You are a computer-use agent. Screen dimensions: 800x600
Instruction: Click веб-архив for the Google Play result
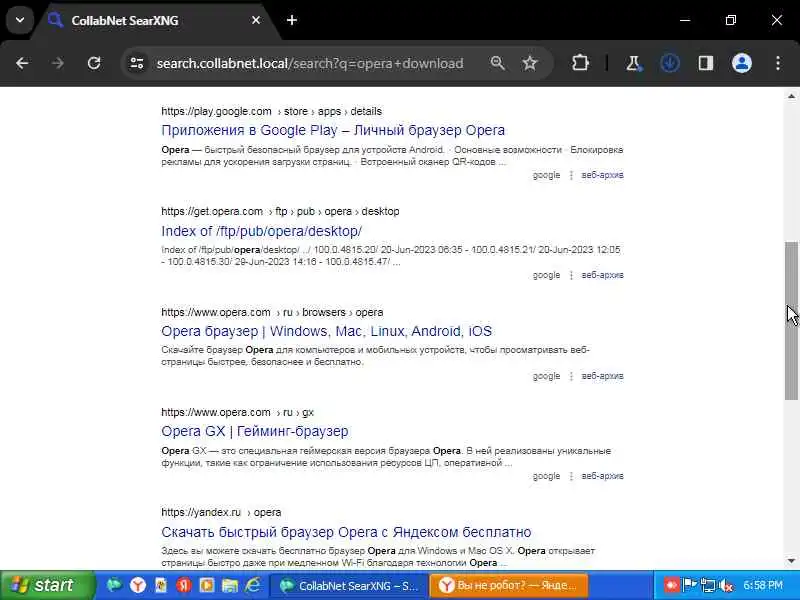click(x=603, y=175)
